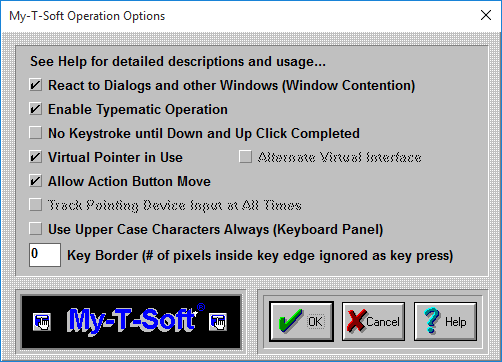Dismiss dialog via the Cancel label
This screenshot has width=502, height=362.
pyautogui.click(x=383, y=322)
